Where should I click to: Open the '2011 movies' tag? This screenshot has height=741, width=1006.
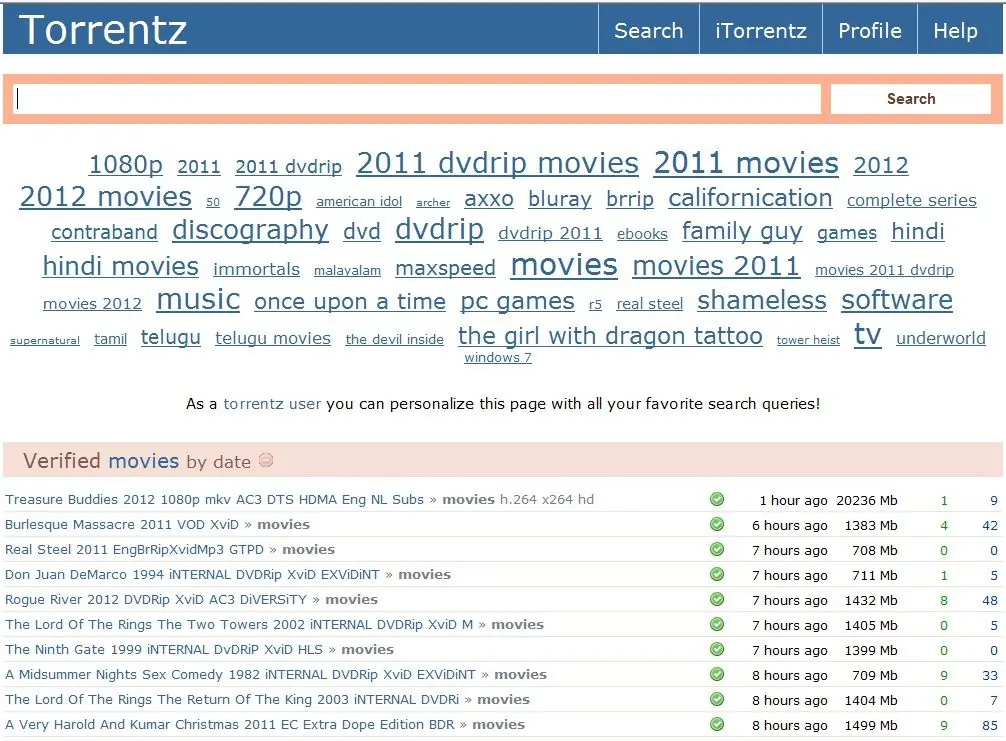tap(746, 163)
